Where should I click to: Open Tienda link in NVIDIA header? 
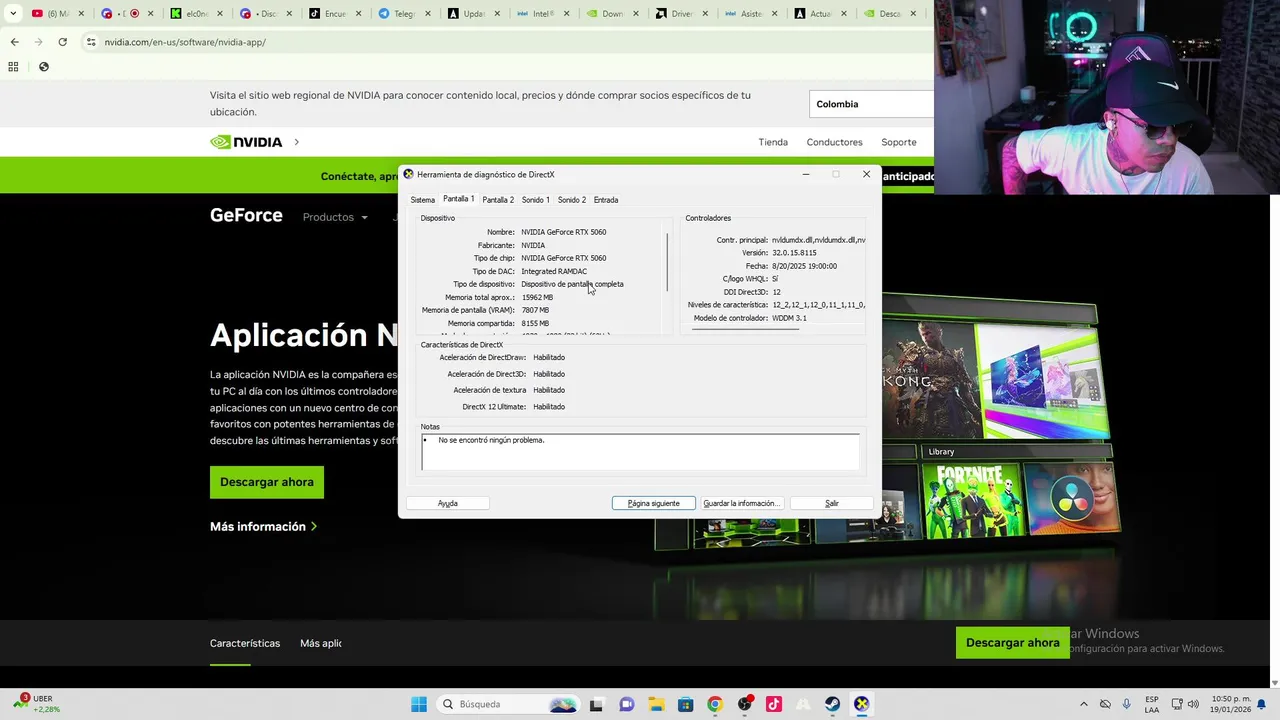(x=773, y=142)
